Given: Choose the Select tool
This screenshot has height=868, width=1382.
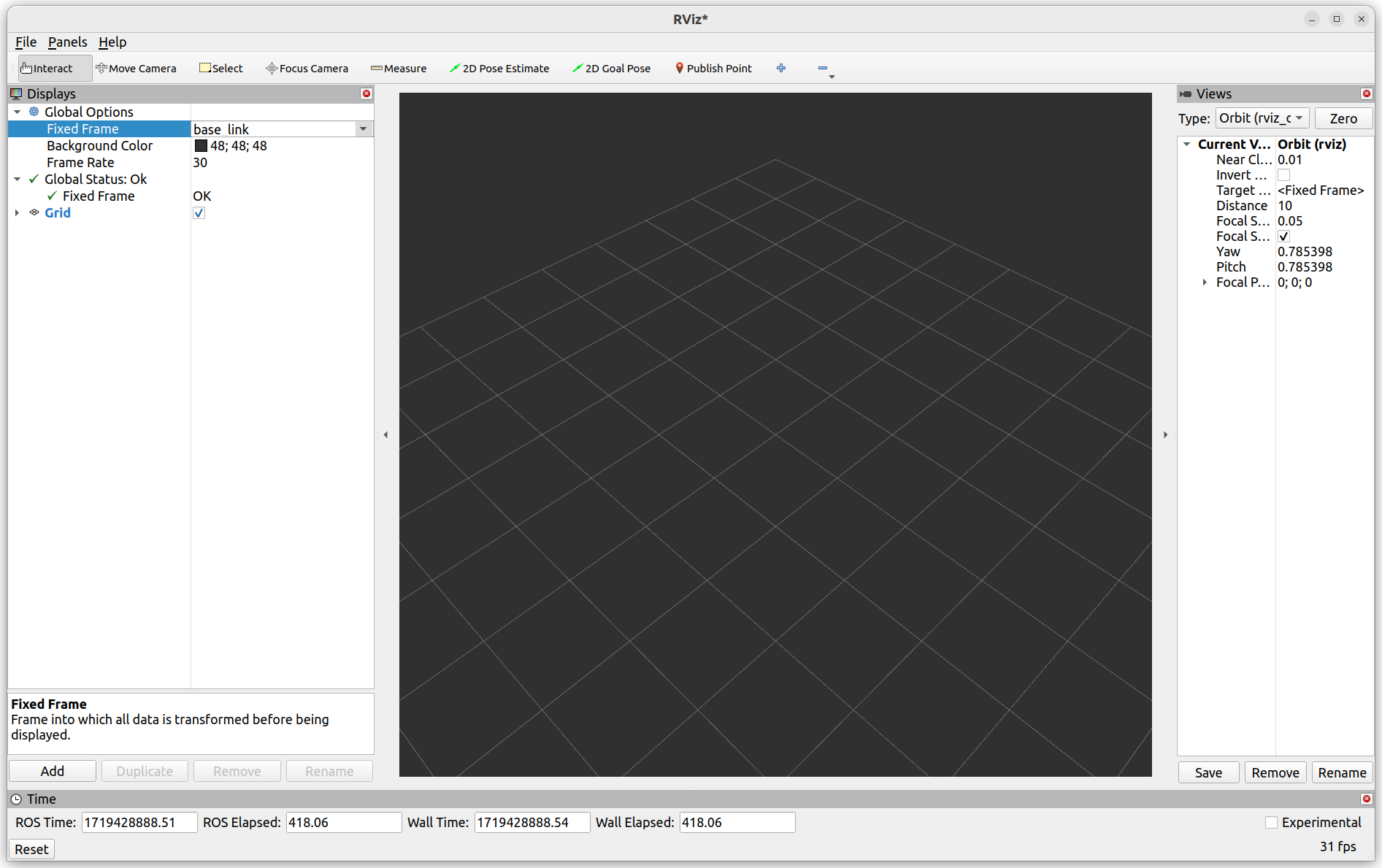Looking at the screenshot, I should [x=221, y=68].
